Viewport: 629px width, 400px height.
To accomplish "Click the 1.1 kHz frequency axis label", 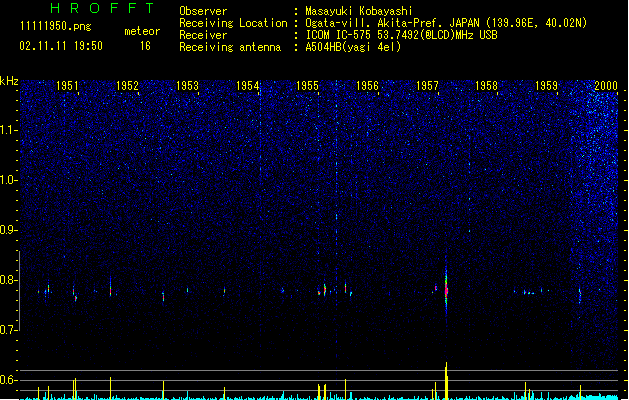I will (8, 130).
